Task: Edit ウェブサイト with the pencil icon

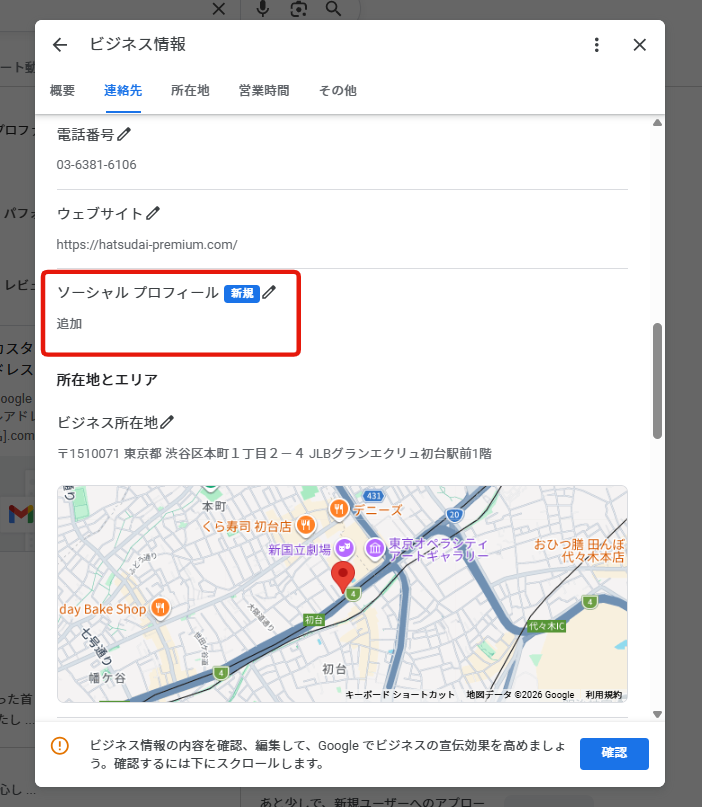Action: point(153,213)
